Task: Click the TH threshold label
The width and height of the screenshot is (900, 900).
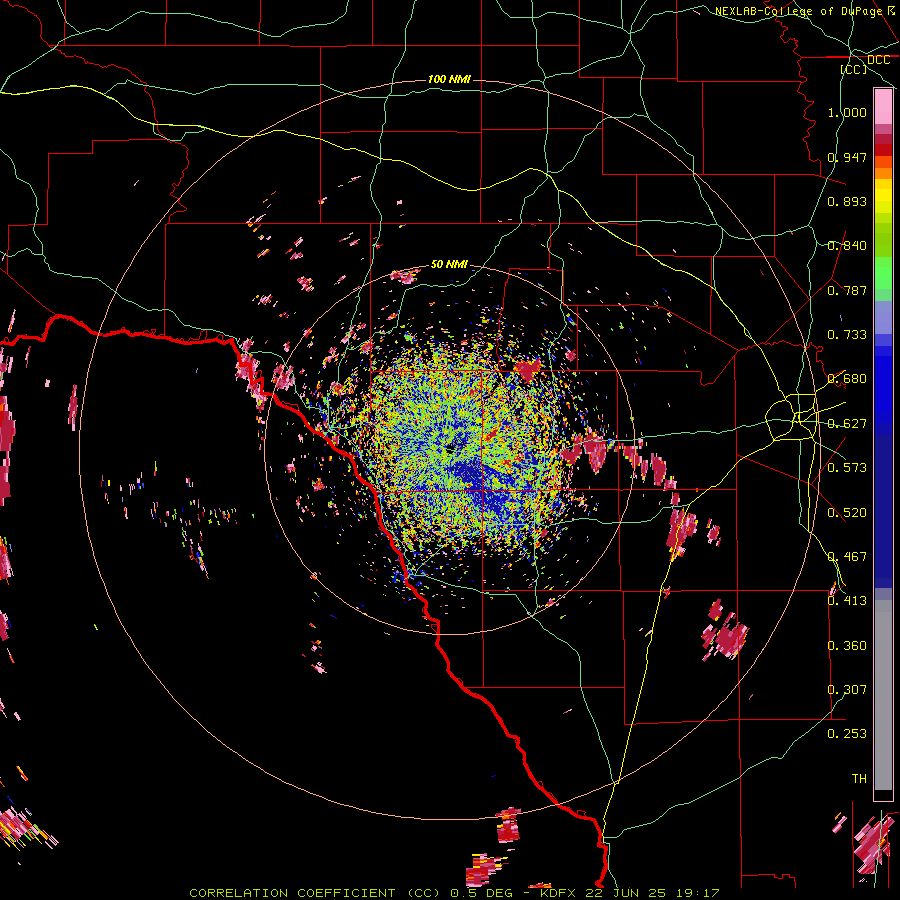Action: pos(859,779)
